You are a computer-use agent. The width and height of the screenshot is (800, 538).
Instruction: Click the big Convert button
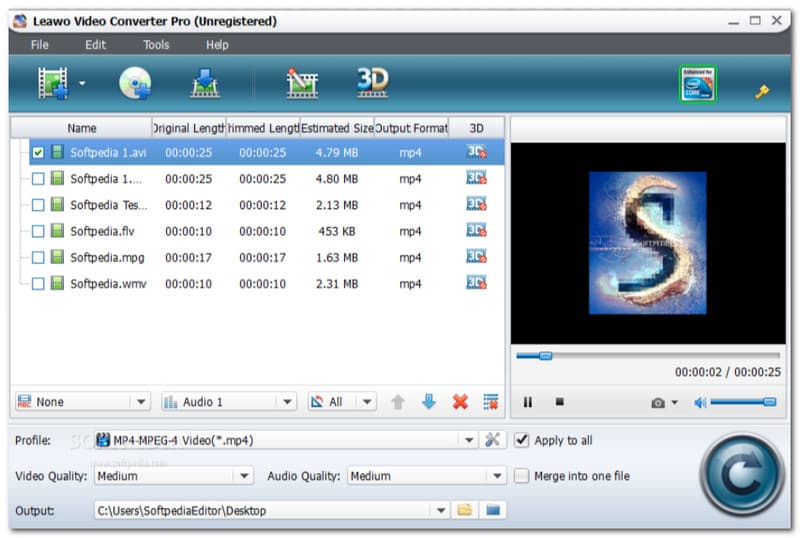[x=741, y=474]
